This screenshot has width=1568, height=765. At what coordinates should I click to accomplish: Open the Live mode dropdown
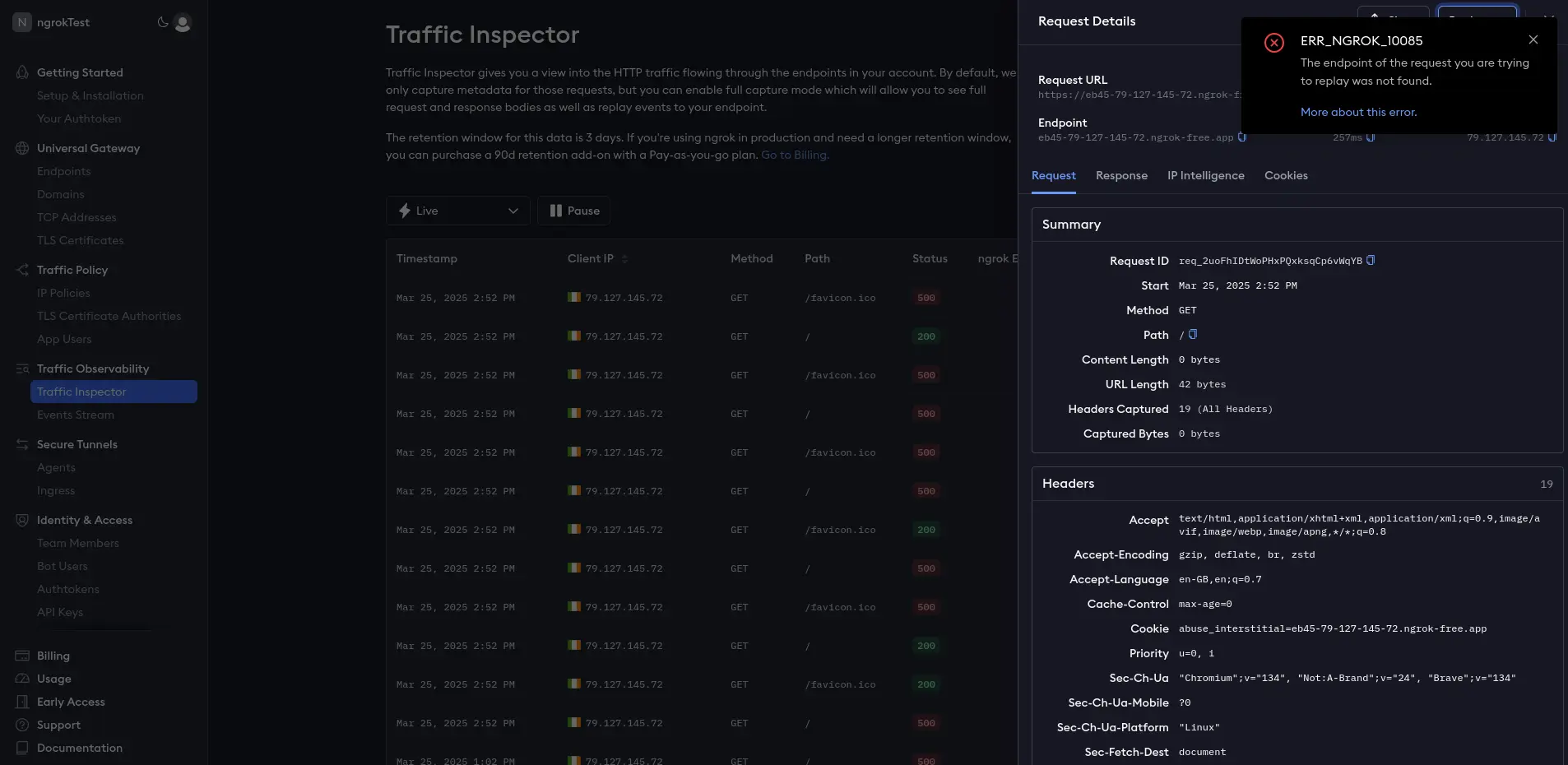[458, 211]
